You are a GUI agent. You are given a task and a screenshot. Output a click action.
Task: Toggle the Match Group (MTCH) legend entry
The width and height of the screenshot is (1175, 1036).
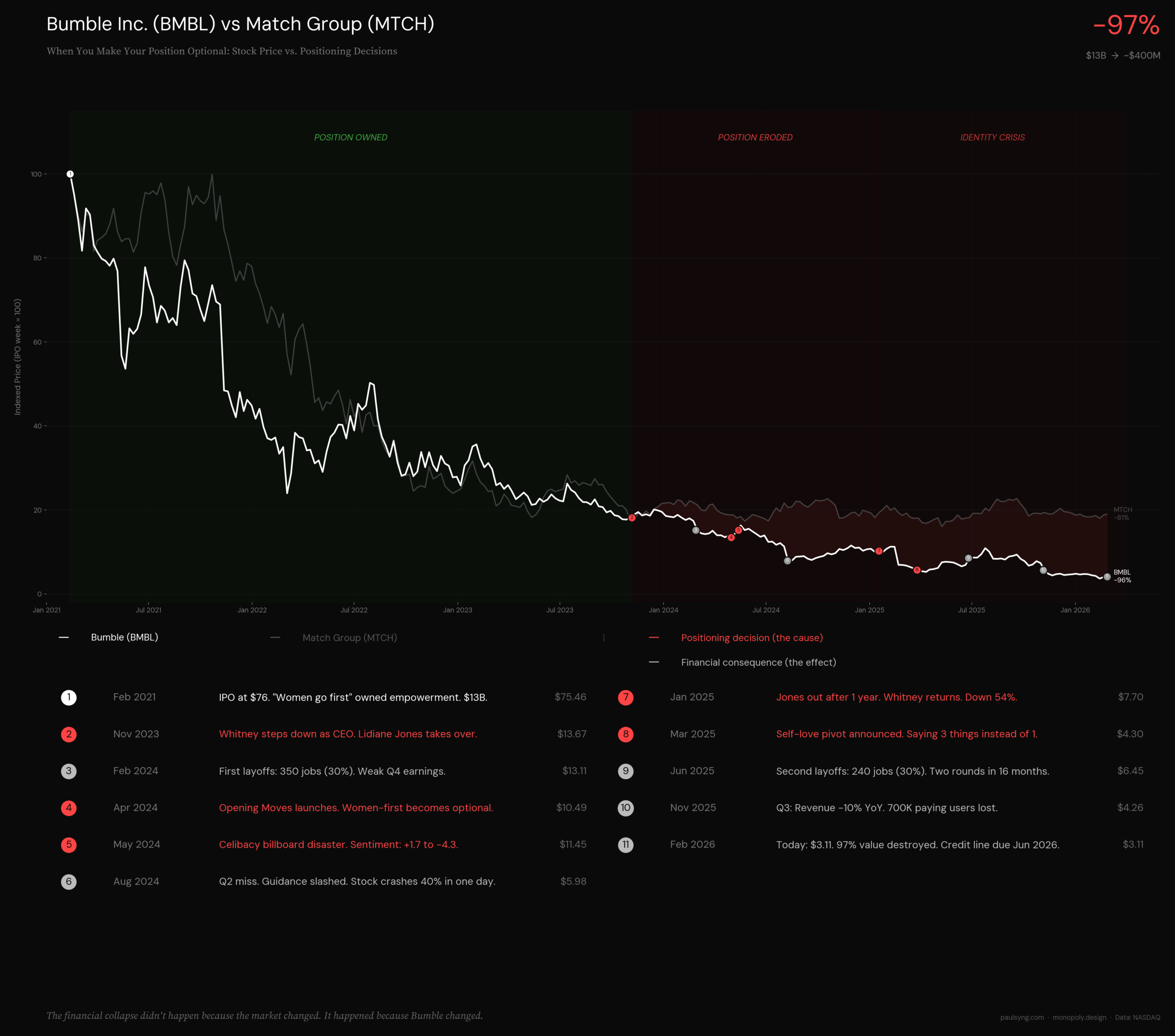tap(349, 638)
